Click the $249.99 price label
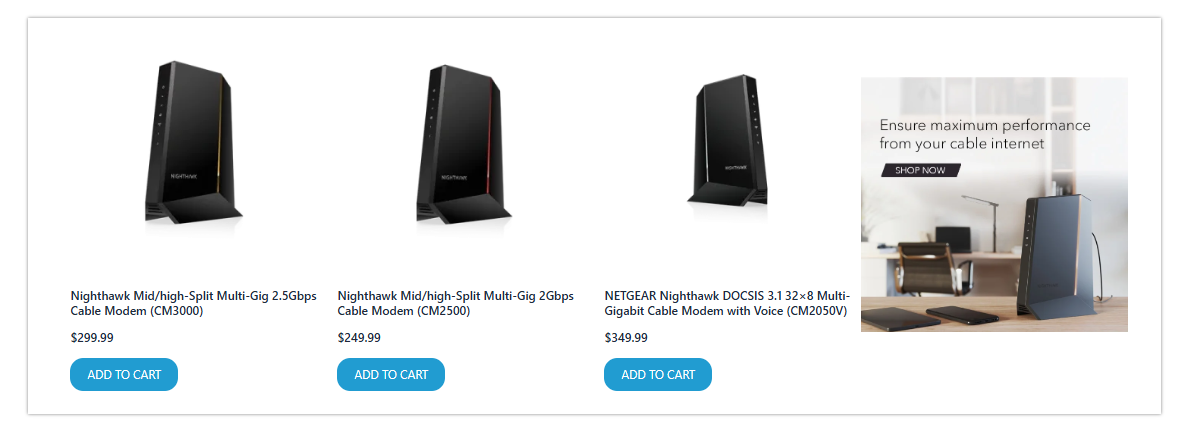The height and width of the screenshot is (434, 1198). tap(359, 338)
